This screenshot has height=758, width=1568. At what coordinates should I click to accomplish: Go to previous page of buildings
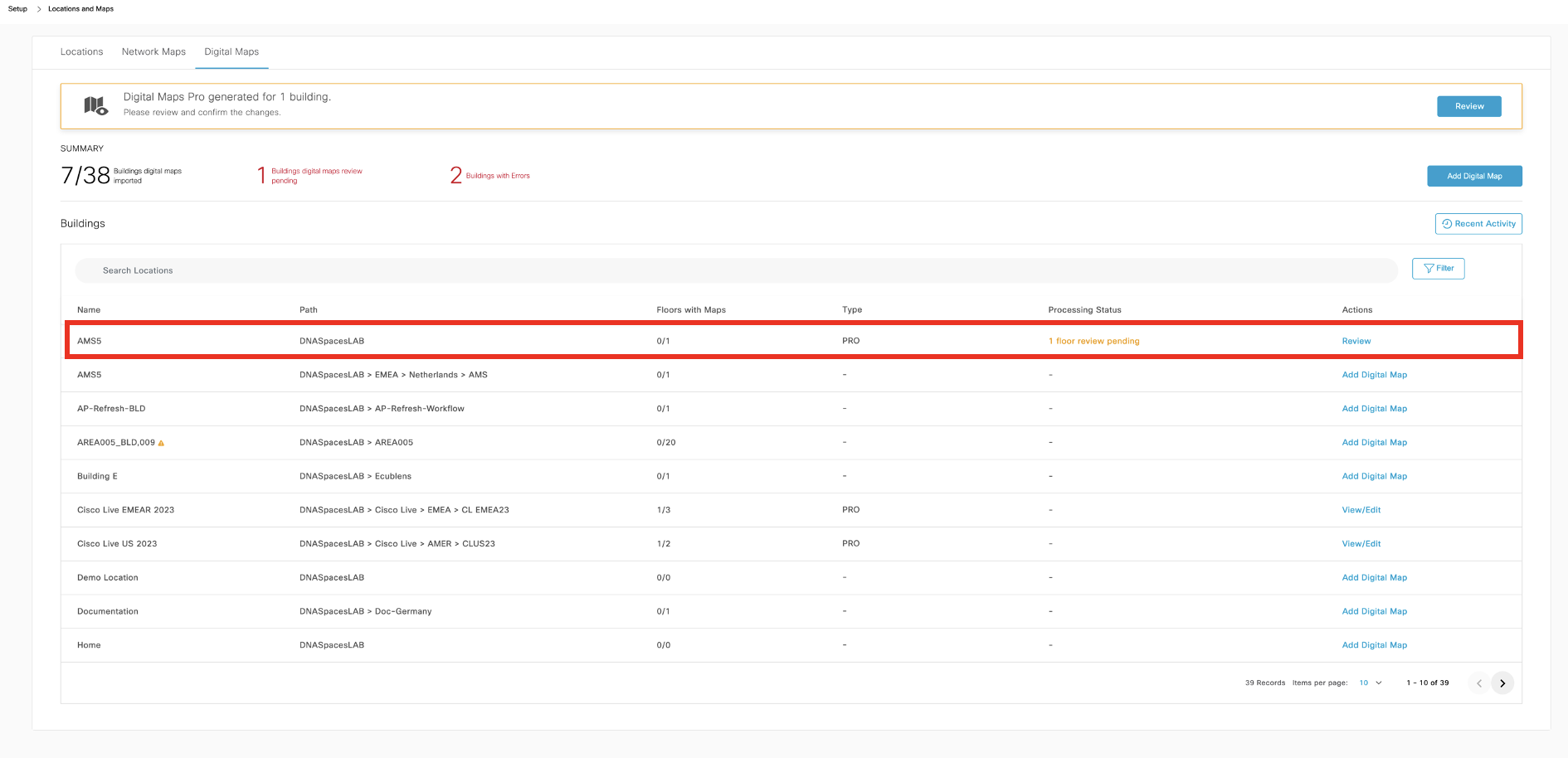coord(1478,683)
